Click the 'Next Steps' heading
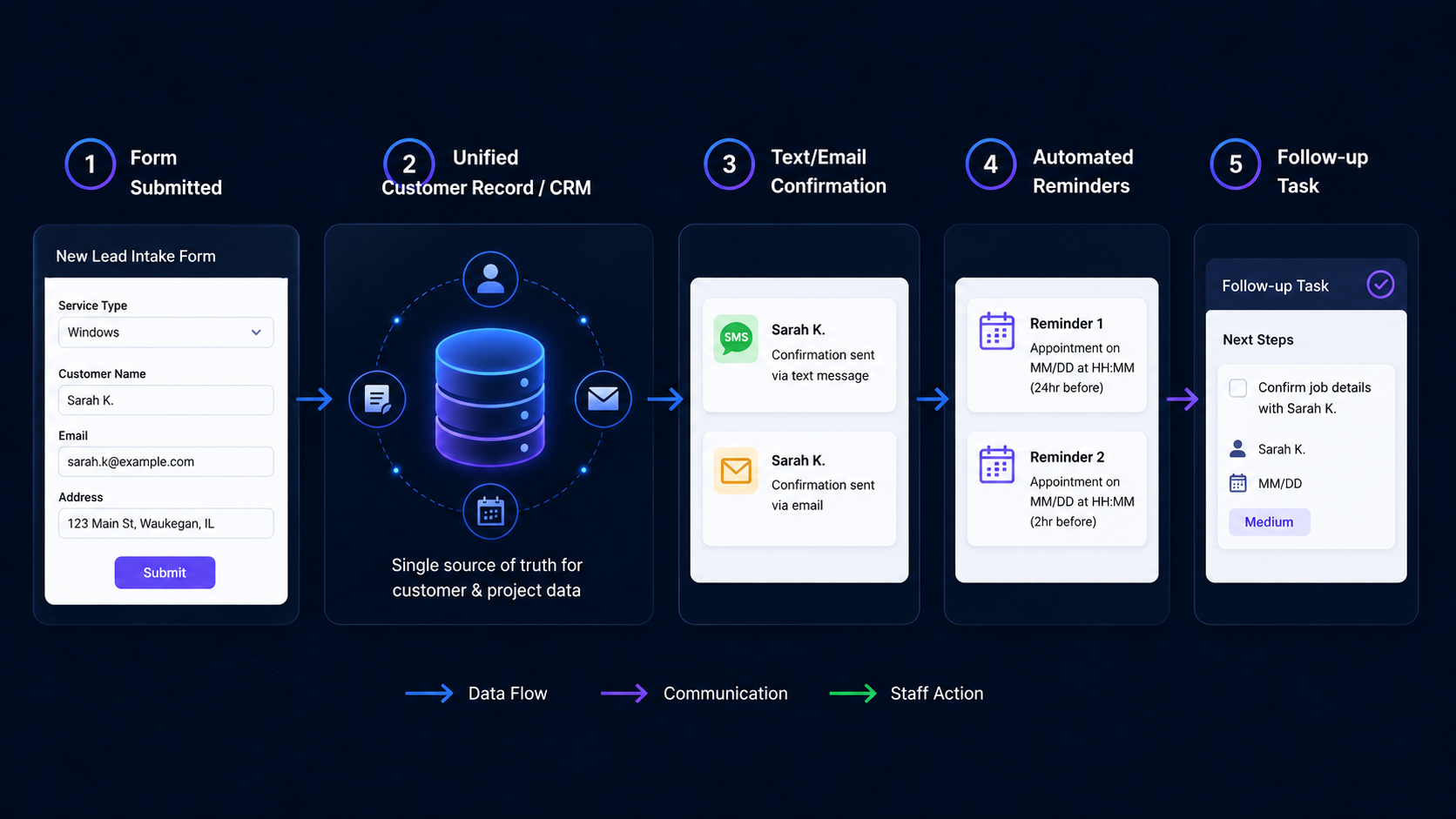The width and height of the screenshot is (1456, 819). 1257,339
